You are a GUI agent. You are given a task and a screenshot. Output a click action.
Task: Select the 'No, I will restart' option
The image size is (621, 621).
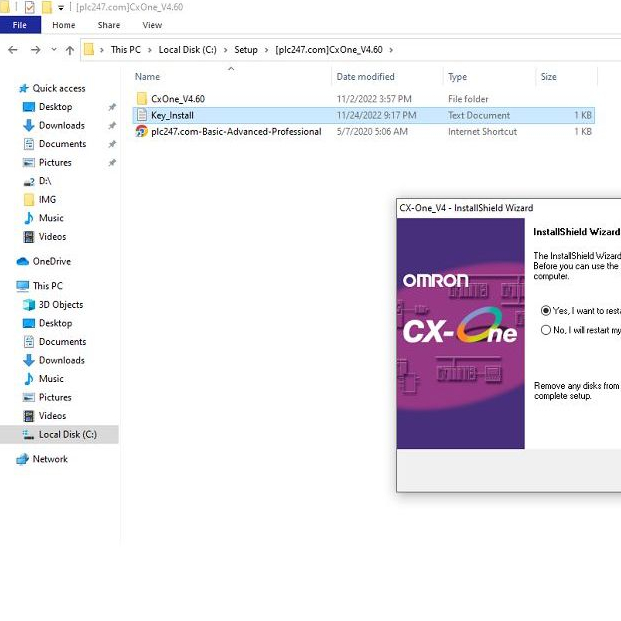[x=546, y=330]
